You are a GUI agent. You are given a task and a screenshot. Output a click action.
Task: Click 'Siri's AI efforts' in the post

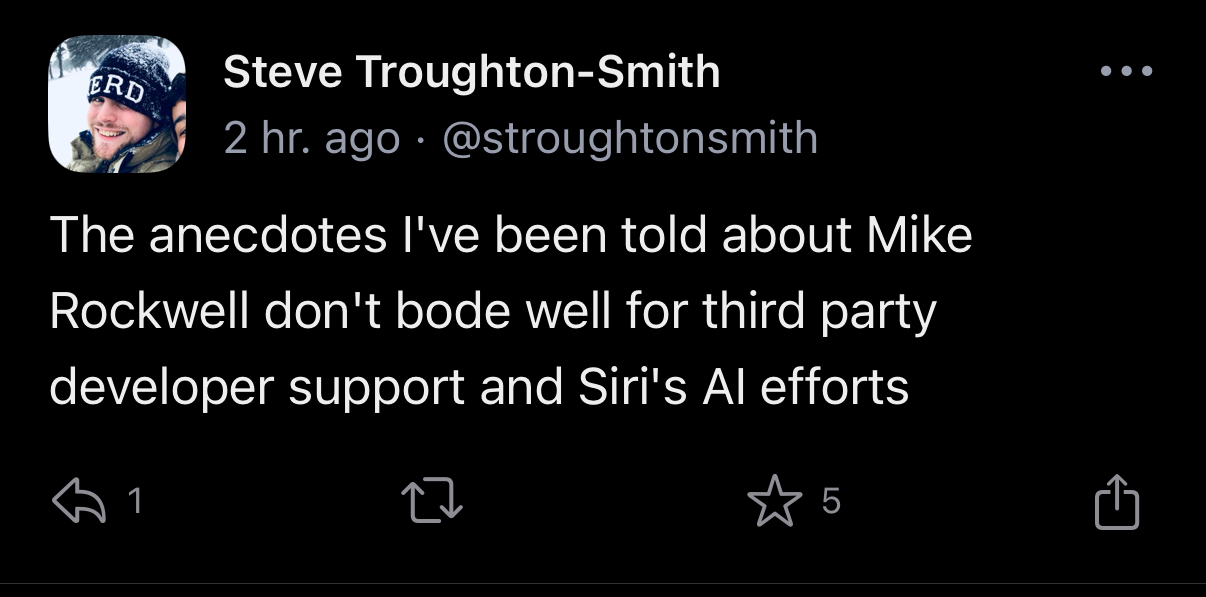coord(744,387)
